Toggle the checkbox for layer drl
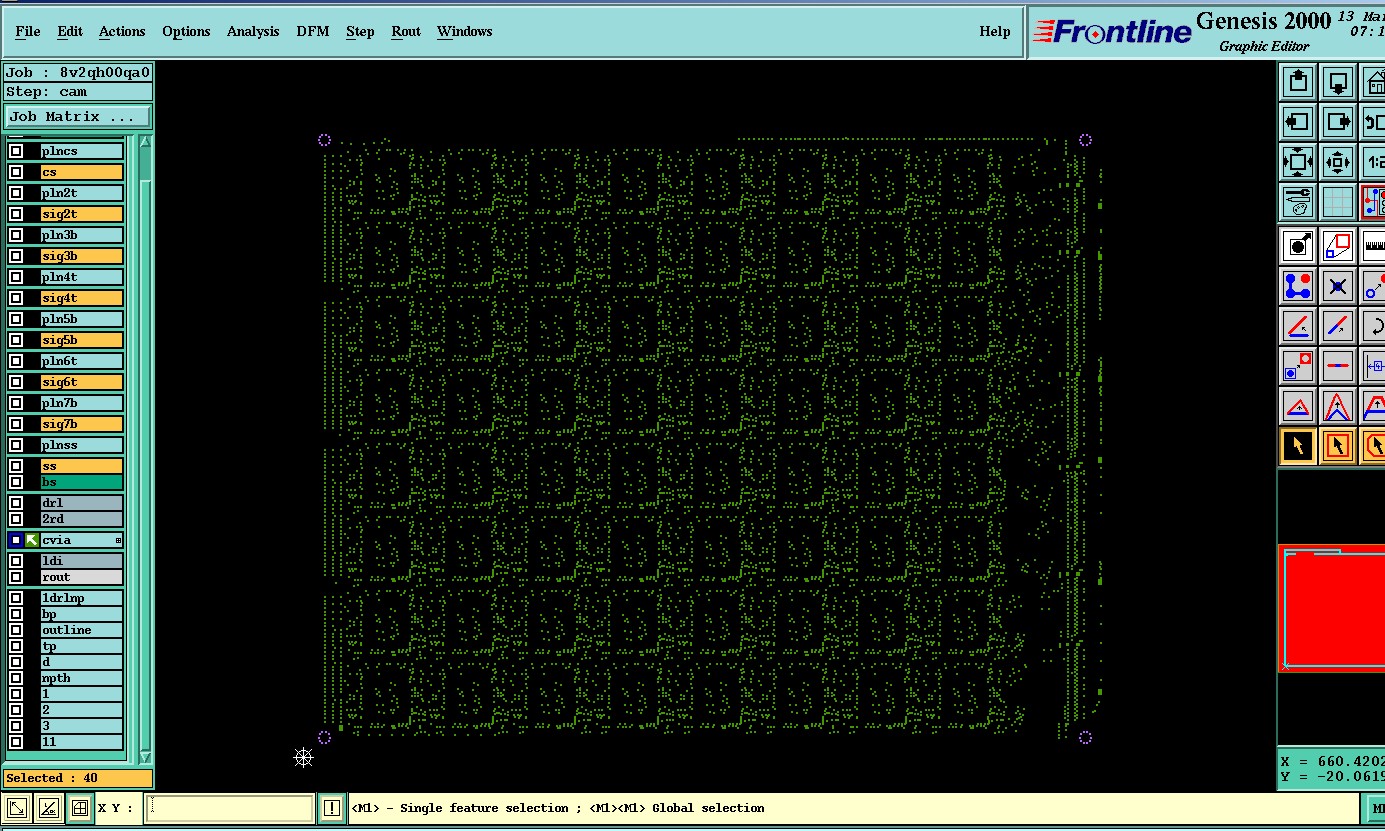Screen dimensions: 1385x831 (x=16, y=503)
